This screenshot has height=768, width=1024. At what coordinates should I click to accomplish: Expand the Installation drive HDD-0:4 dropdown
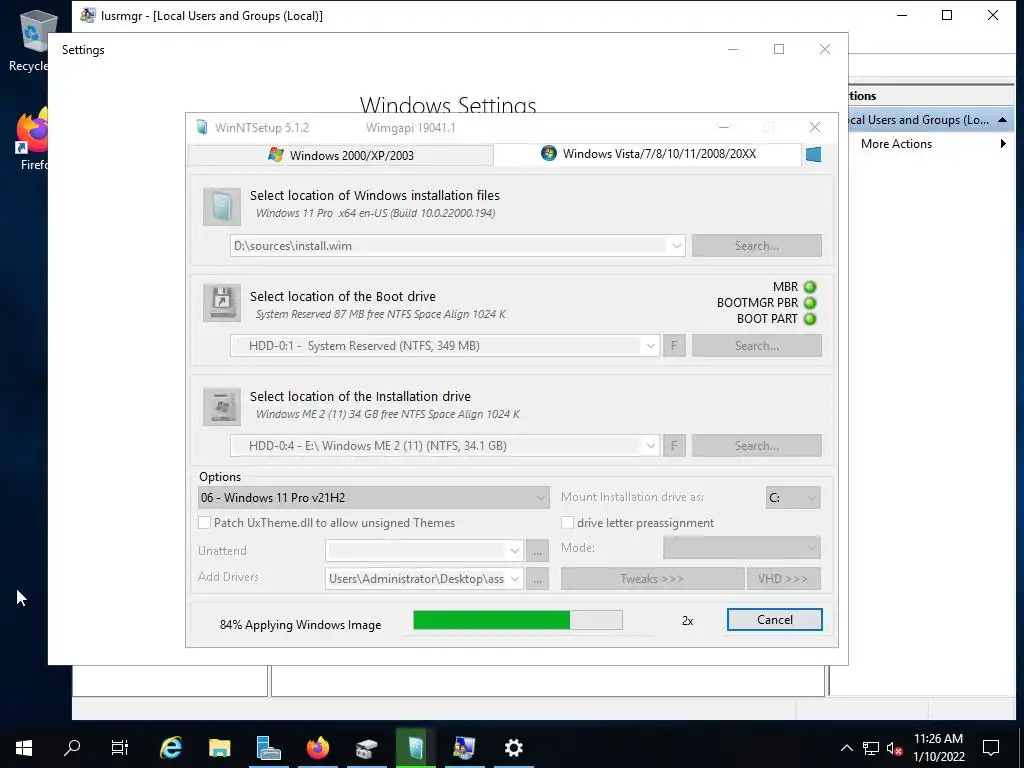[650, 446]
